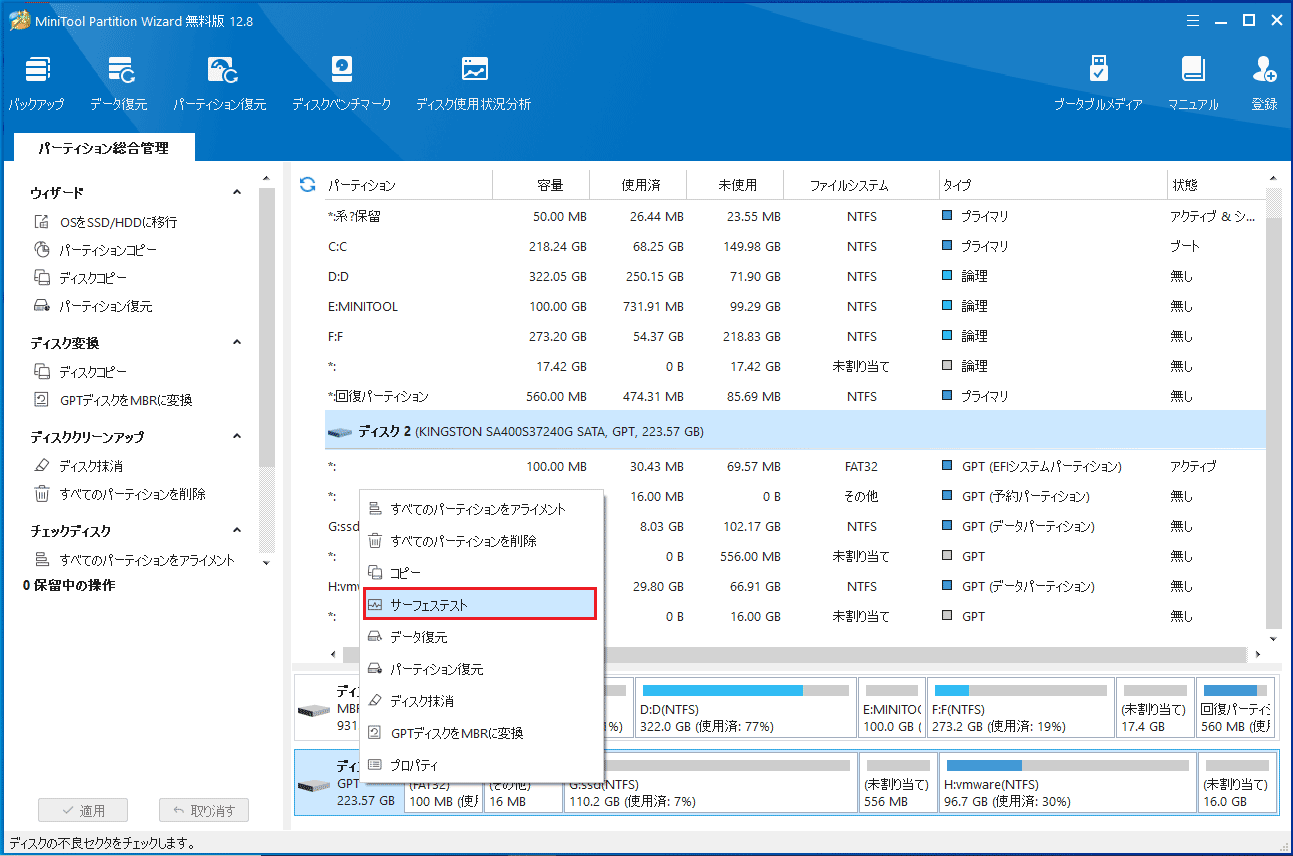Open ディスク使用状況分析 tool
Image resolution: width=1293 pixels, height=856 pixels.
click(473, 83)
